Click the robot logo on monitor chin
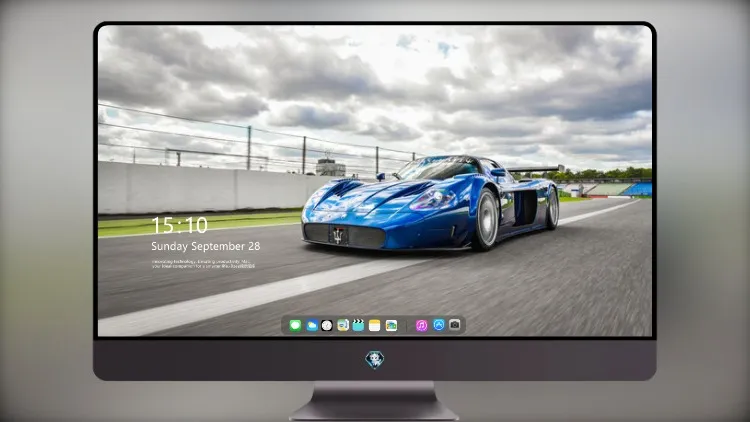Screen dimensions: 750x422 [x=375, y=360]
